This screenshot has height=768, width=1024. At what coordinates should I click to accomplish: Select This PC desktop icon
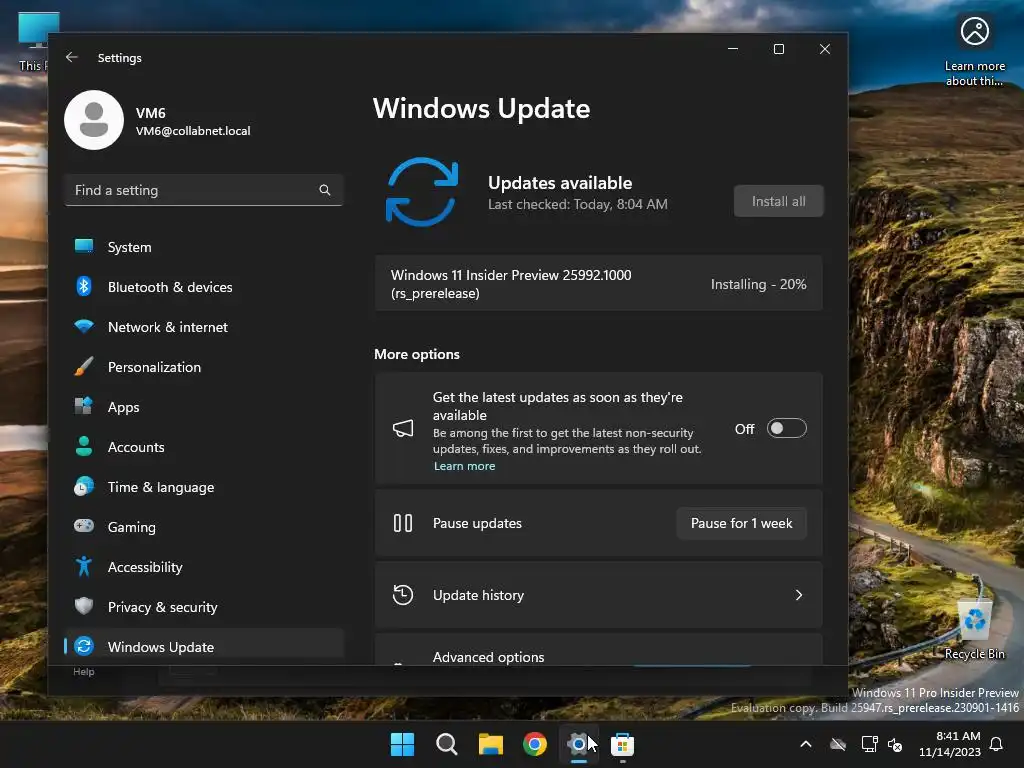point(33,40)
